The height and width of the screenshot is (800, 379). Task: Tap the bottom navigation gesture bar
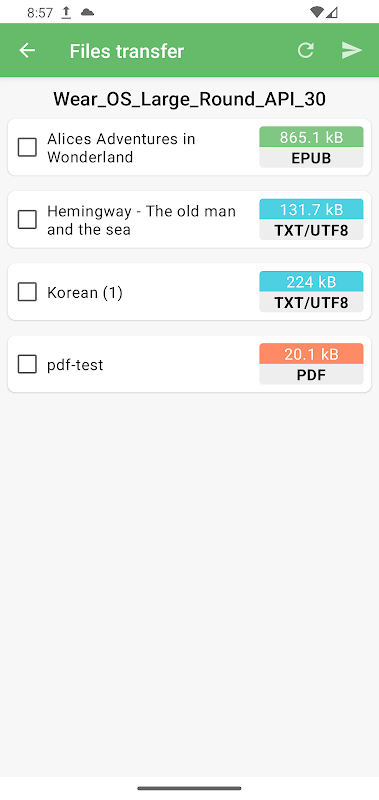pos(189,788)
